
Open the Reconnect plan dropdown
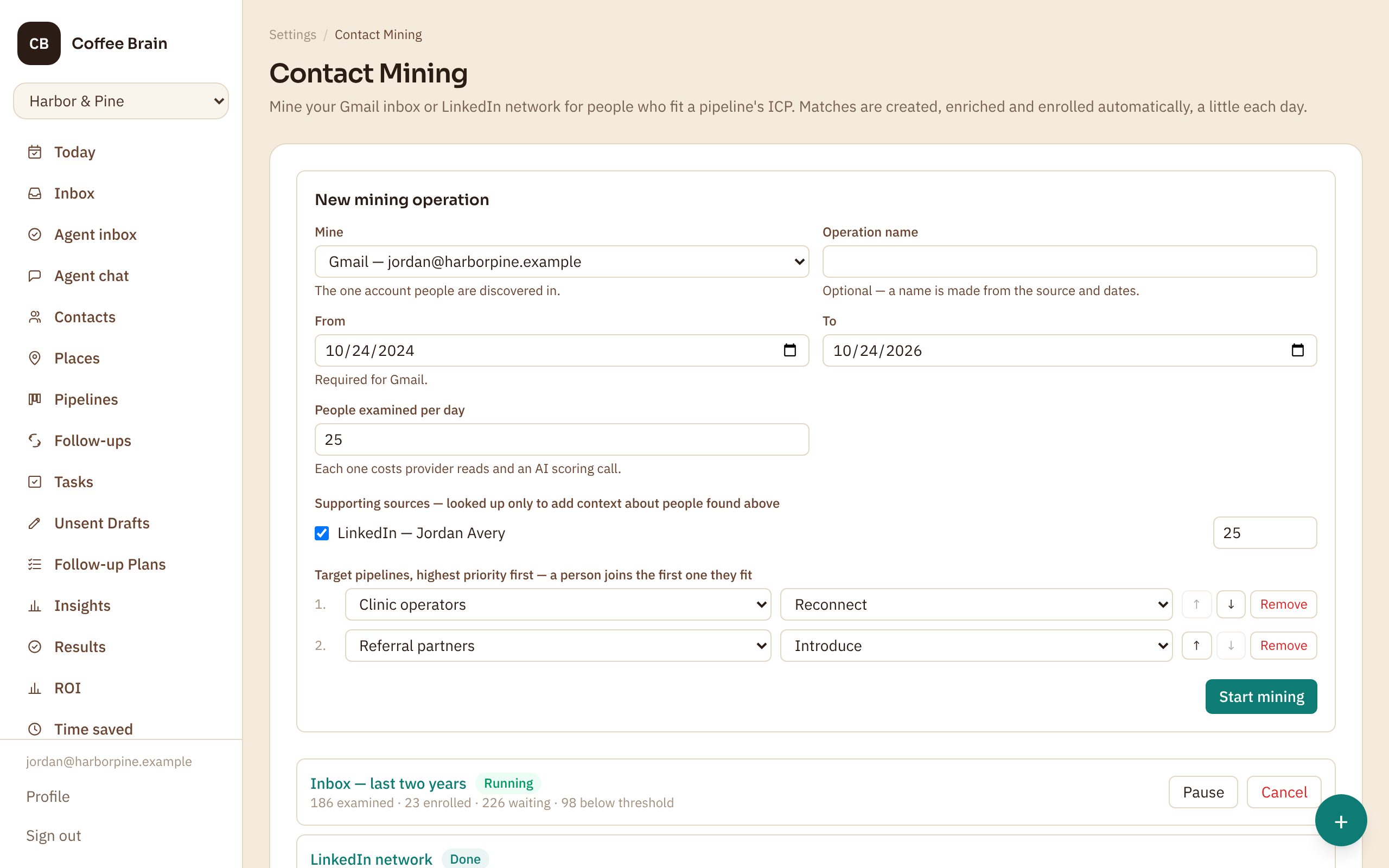click(976, 604)
